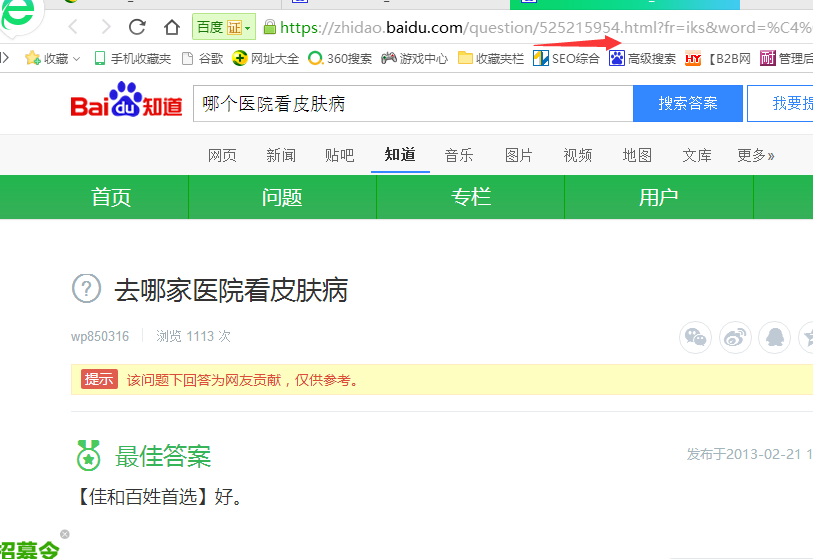Open asker profile wp850316
The height and width of the screenshot is (559, 813).
(100, 336)
